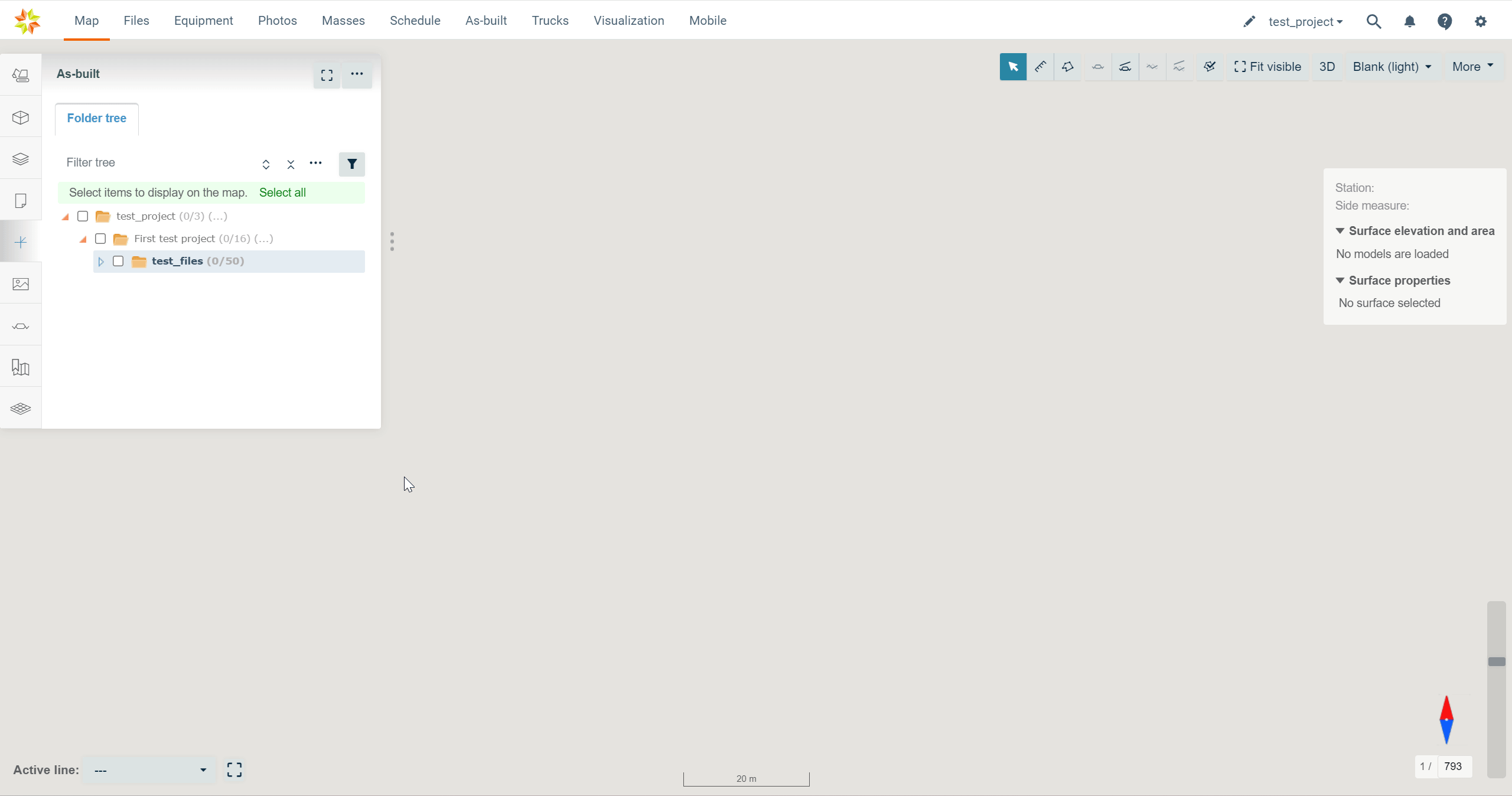Click the measure distance ruler tool
This screenshot has height=796, width=1512.
coord(1040,67)
